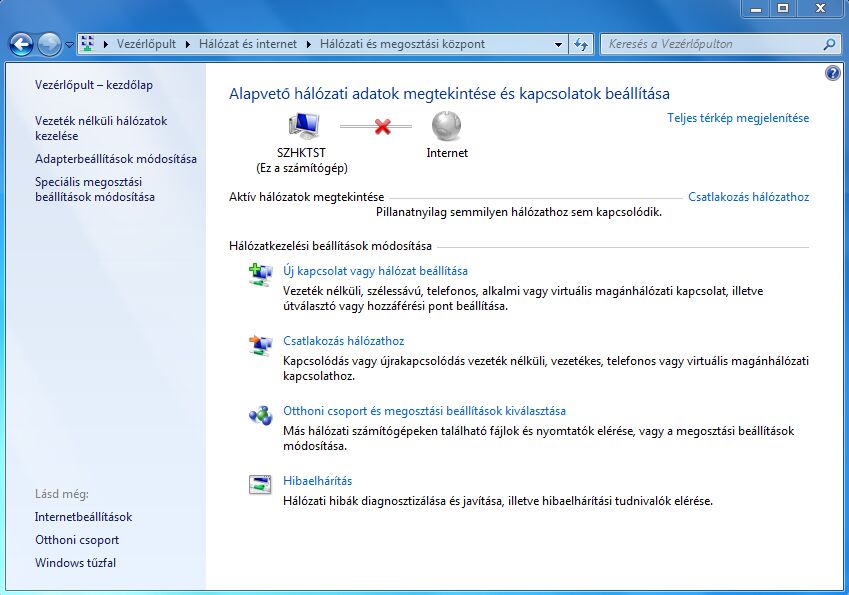849x595 pixels.
Task: Open Windows tűzfal link
Action: [75, 563]
